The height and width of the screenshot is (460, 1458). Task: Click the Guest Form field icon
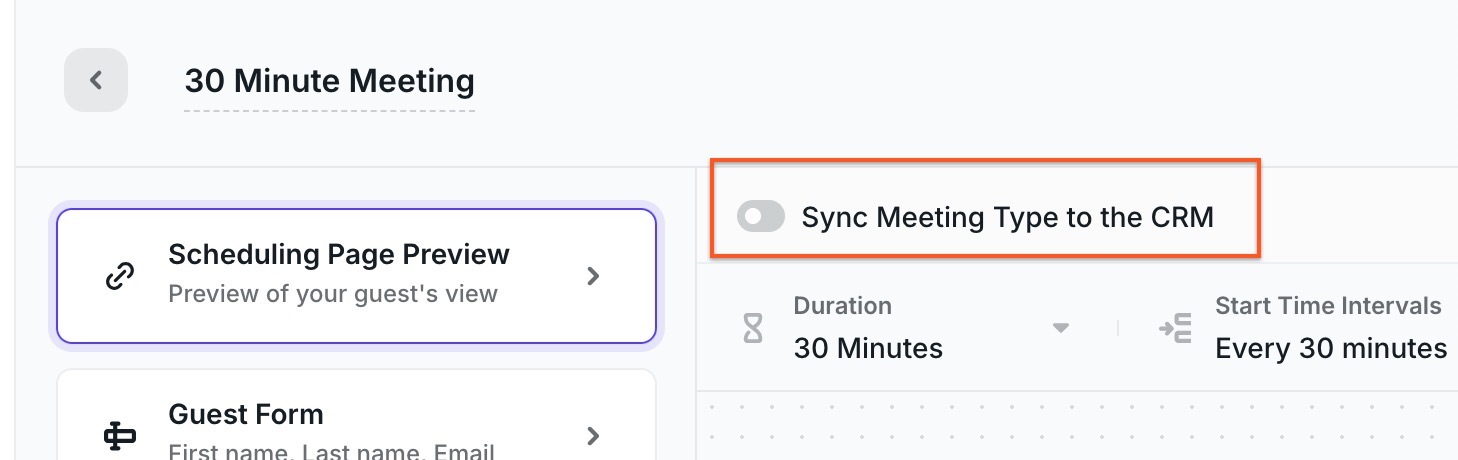(120, 435)
